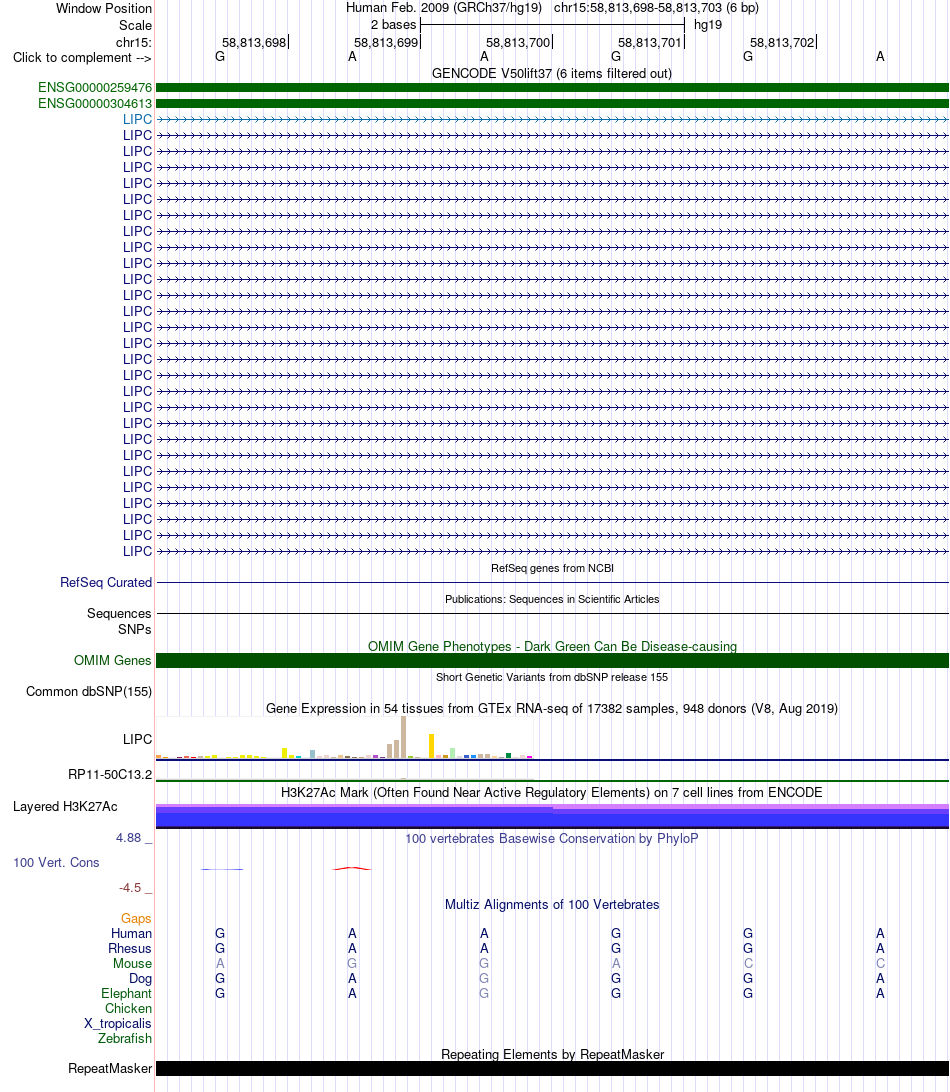This screenshot has width=950, height=1092.
Task: Click the RP11-50C13.2 expression label
Action: click(109, 774)
